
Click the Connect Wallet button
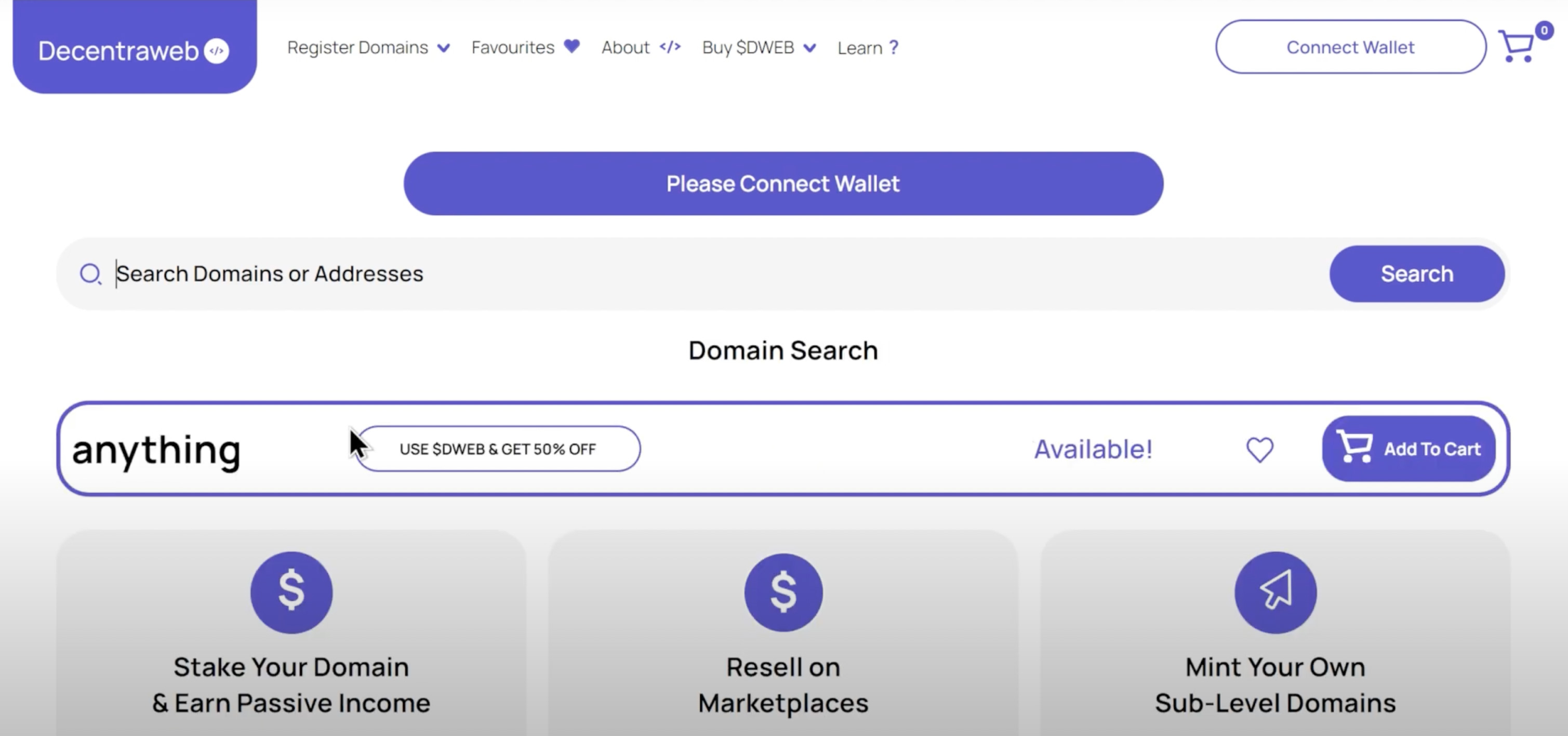[1350, 46]
